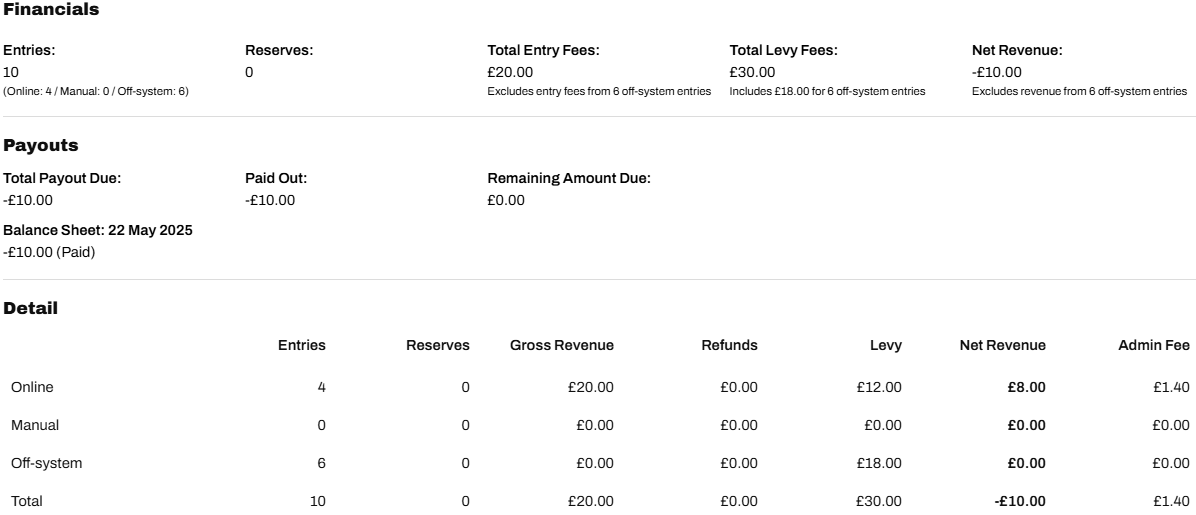Select the Online row label
1196x515 pixels.
pos(32,387)
